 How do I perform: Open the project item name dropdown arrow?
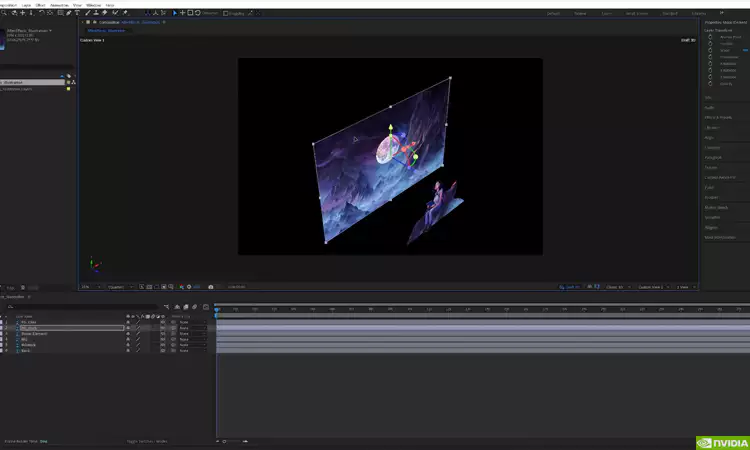(x=50, y=31)
